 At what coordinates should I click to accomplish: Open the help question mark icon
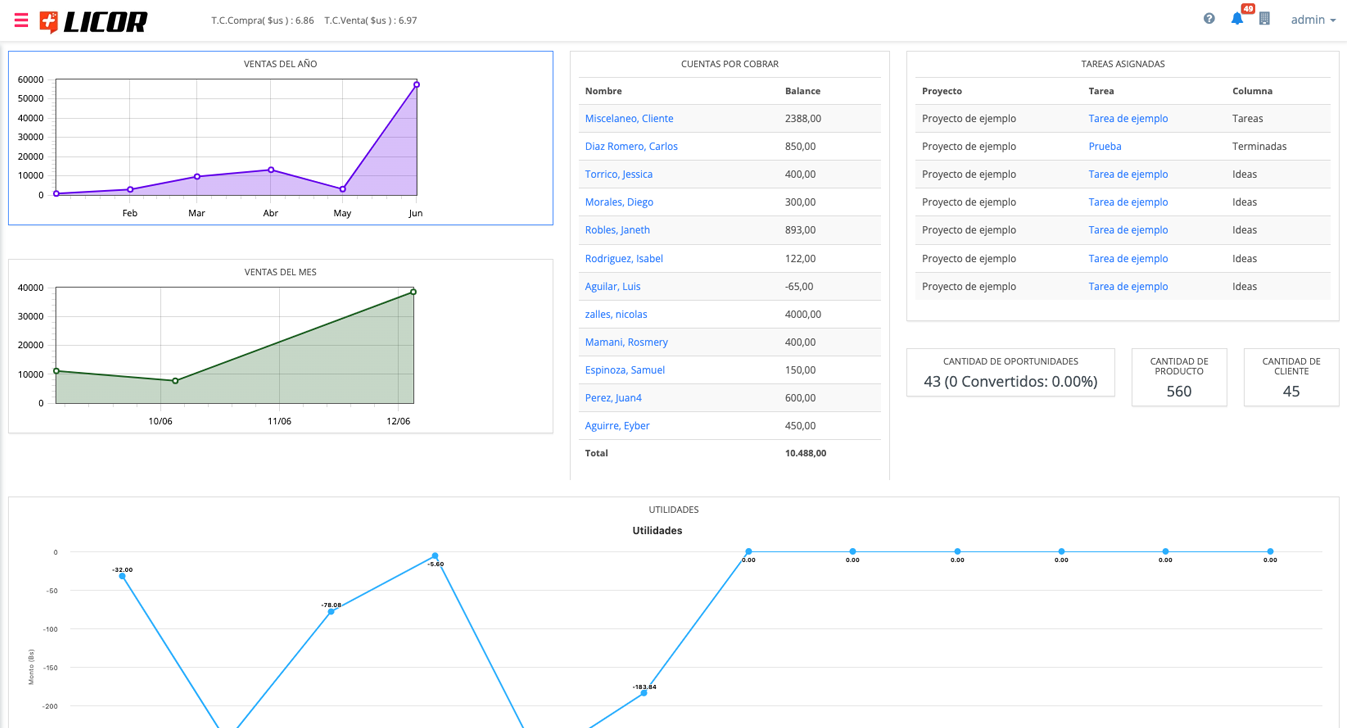click(x=1209, y=19)
